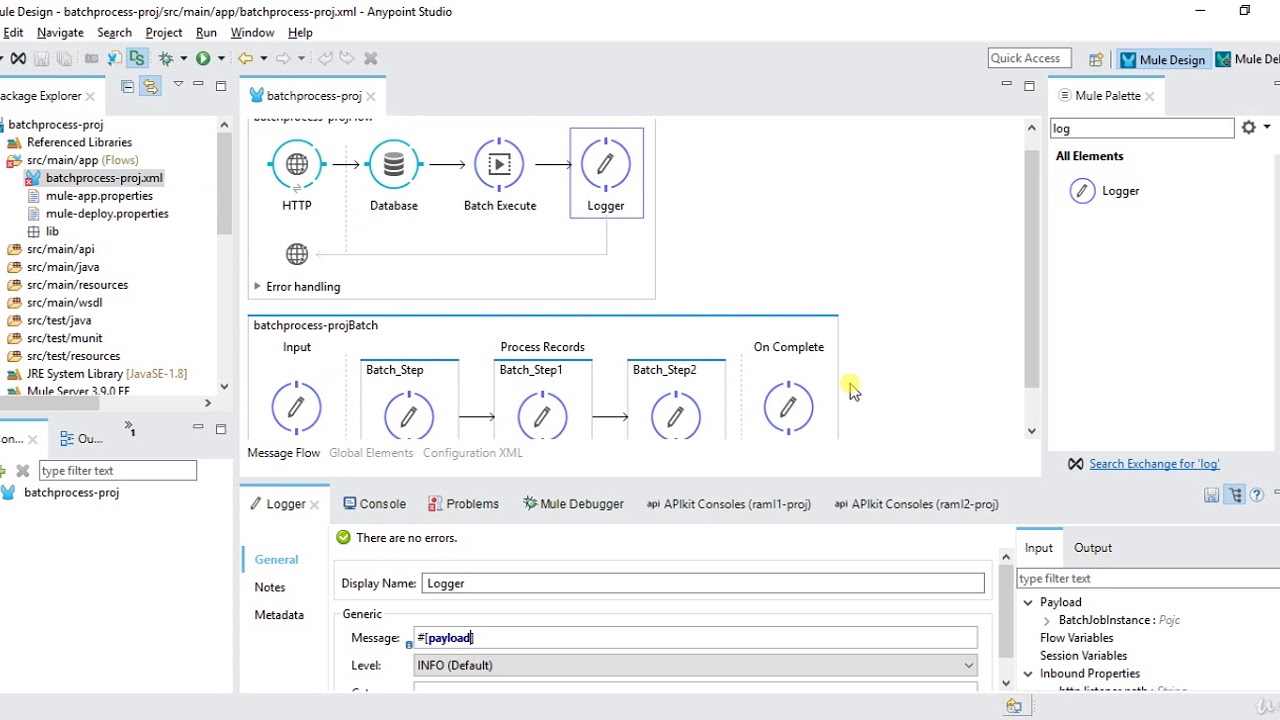Switch to the Mule Debugger tab
The width and height of the screenshot is (1280, 720).
click(573, 504)
